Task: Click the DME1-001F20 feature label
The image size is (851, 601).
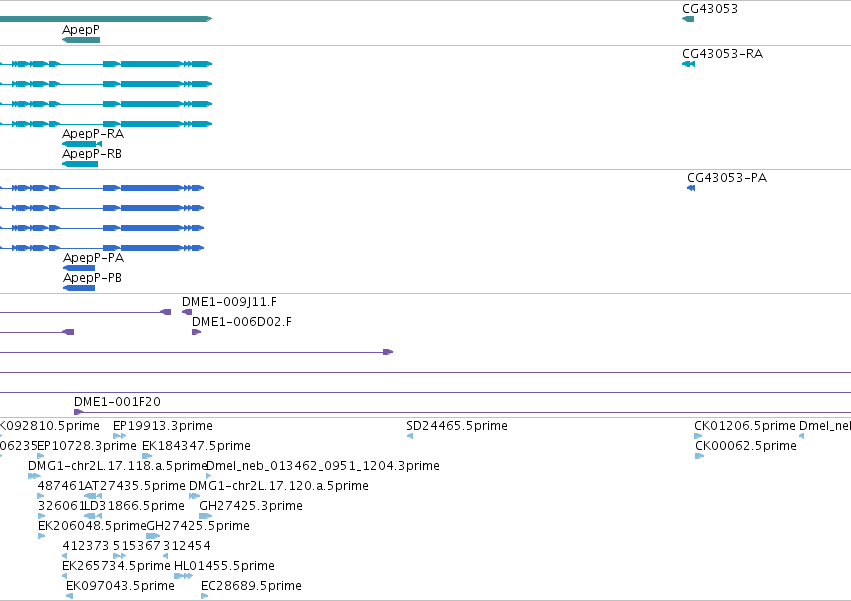Action: click(x=117, y=402)
